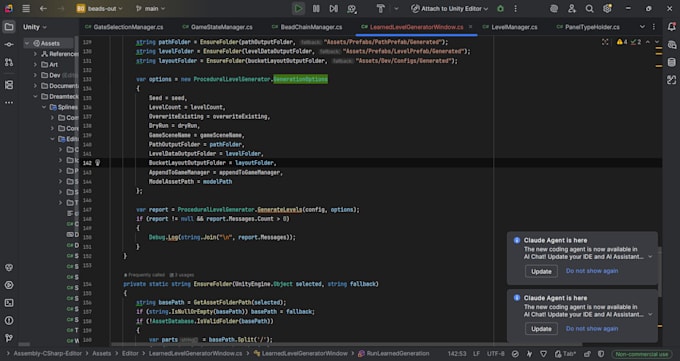The image size is (680, 361).
Task: Open the main hamburger menu
Action: click(26, 8)
